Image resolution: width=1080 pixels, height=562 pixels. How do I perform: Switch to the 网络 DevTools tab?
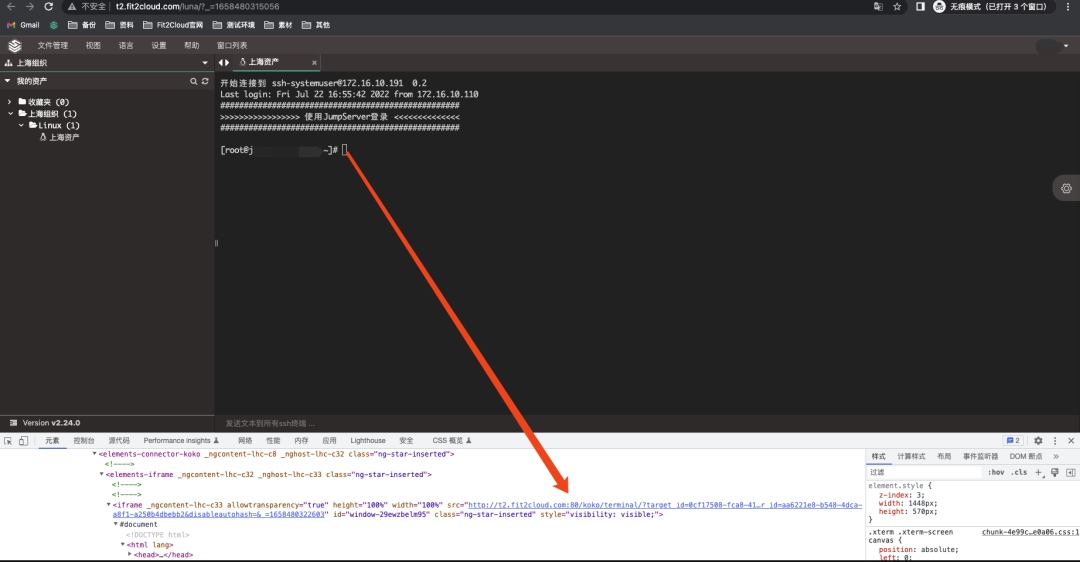click(x=245, y=441)
